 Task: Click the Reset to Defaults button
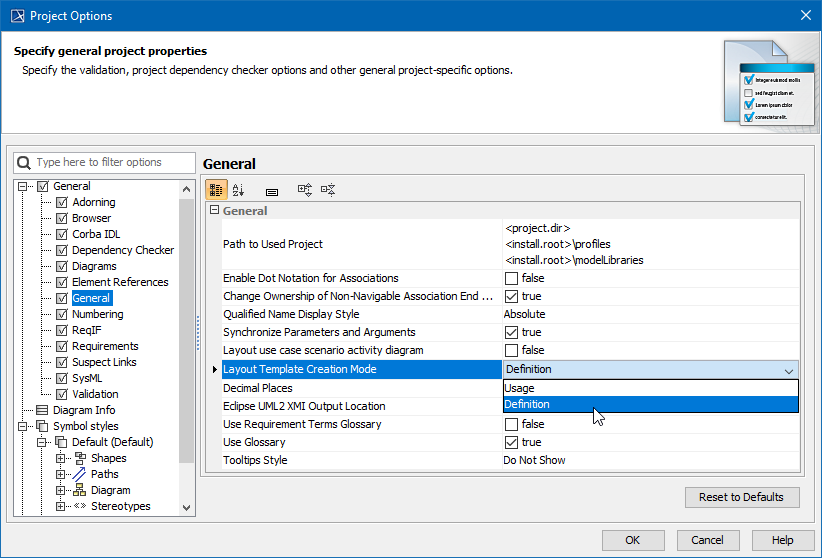pyautogui.click(x=741, y=497)
